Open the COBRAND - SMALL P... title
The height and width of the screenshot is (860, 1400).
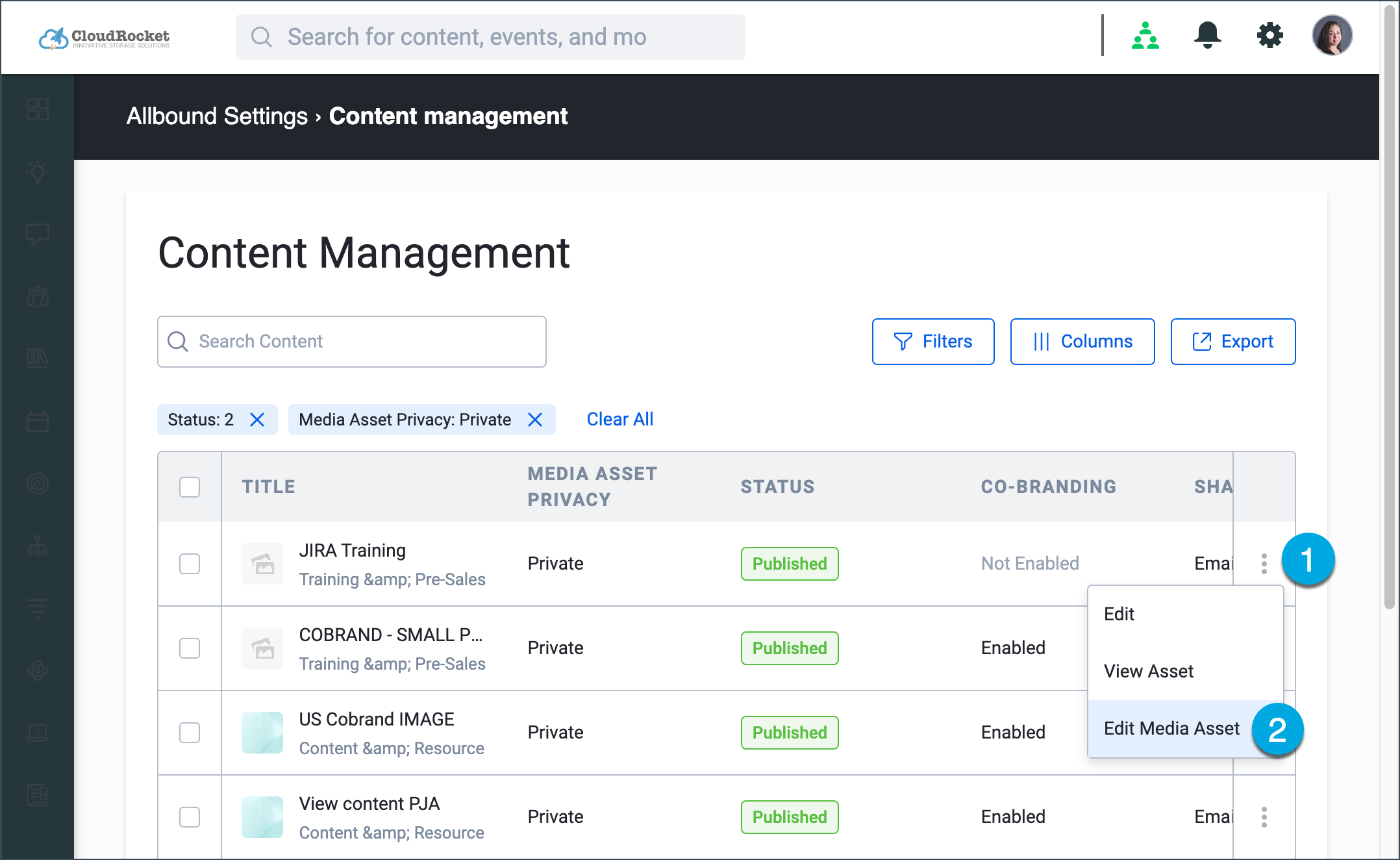(391, 635)
